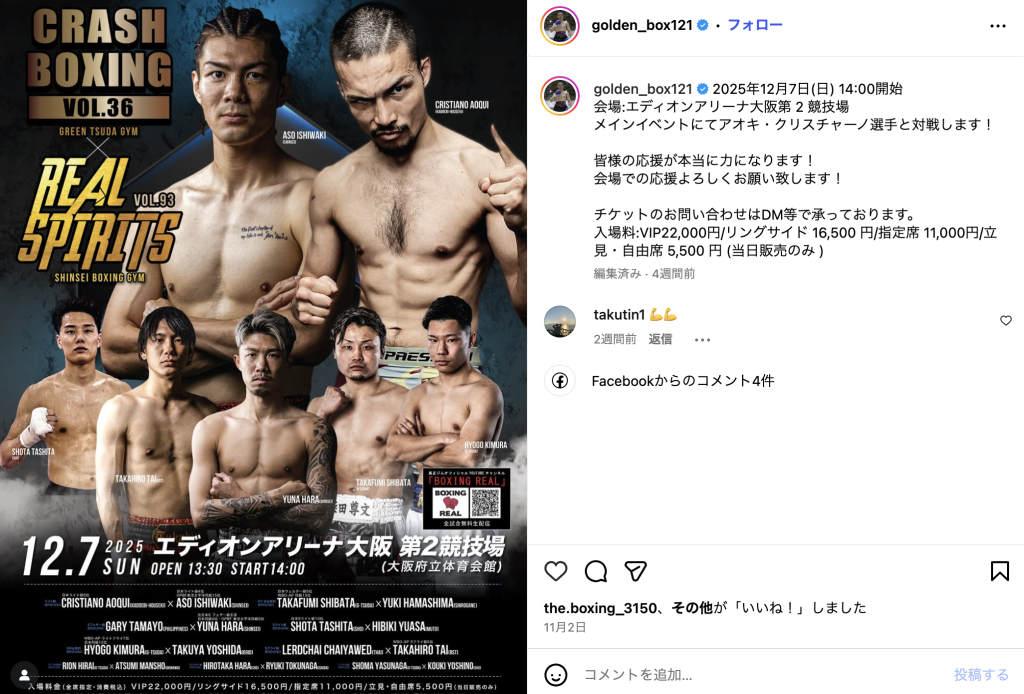The image size is (1024, 694).
Task: Like takutin1's comment with the small heart
Action: [1006, 321]
